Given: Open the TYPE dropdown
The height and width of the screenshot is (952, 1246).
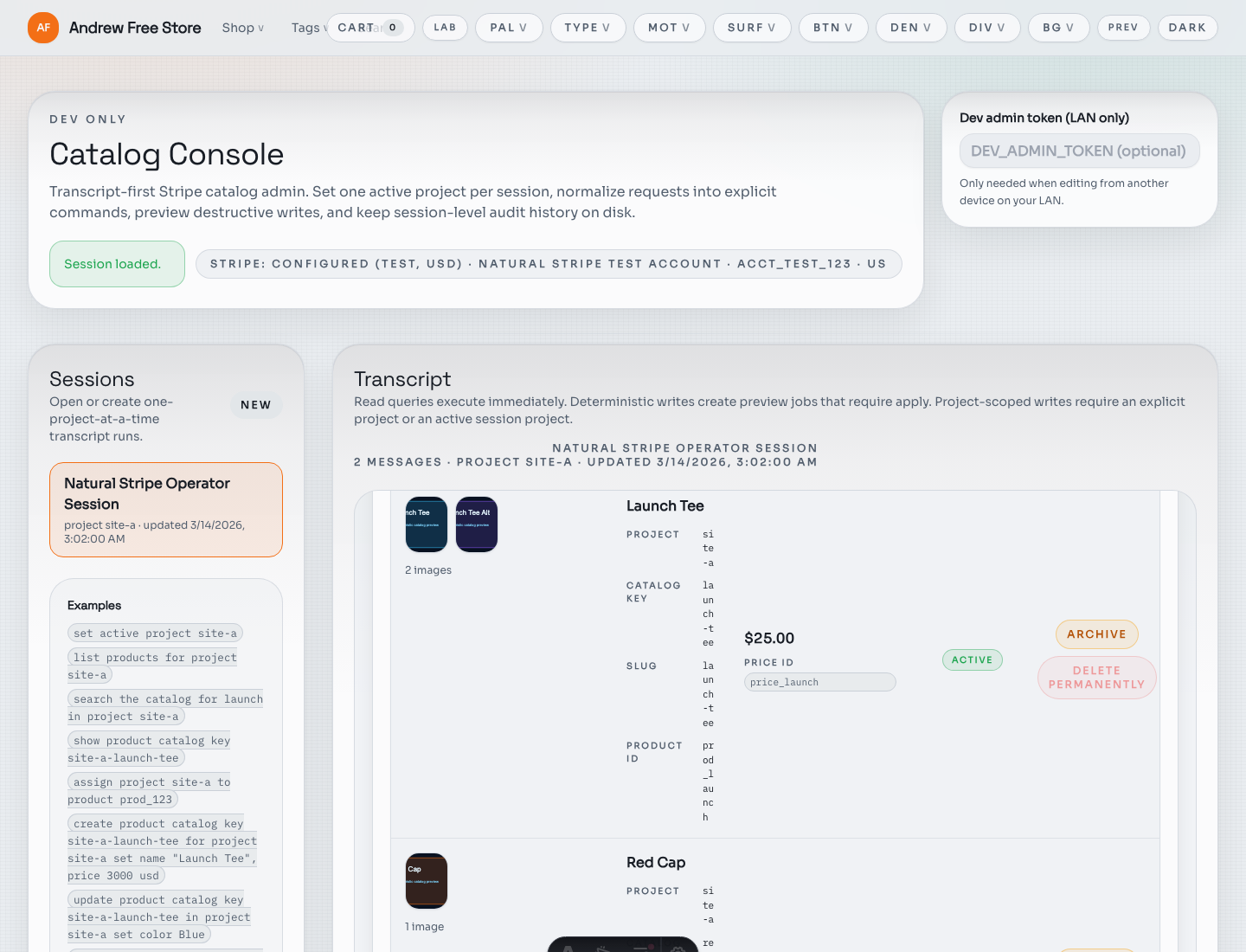Looking at the screenshot, I should pyautogui.click(x=588, y=28).
